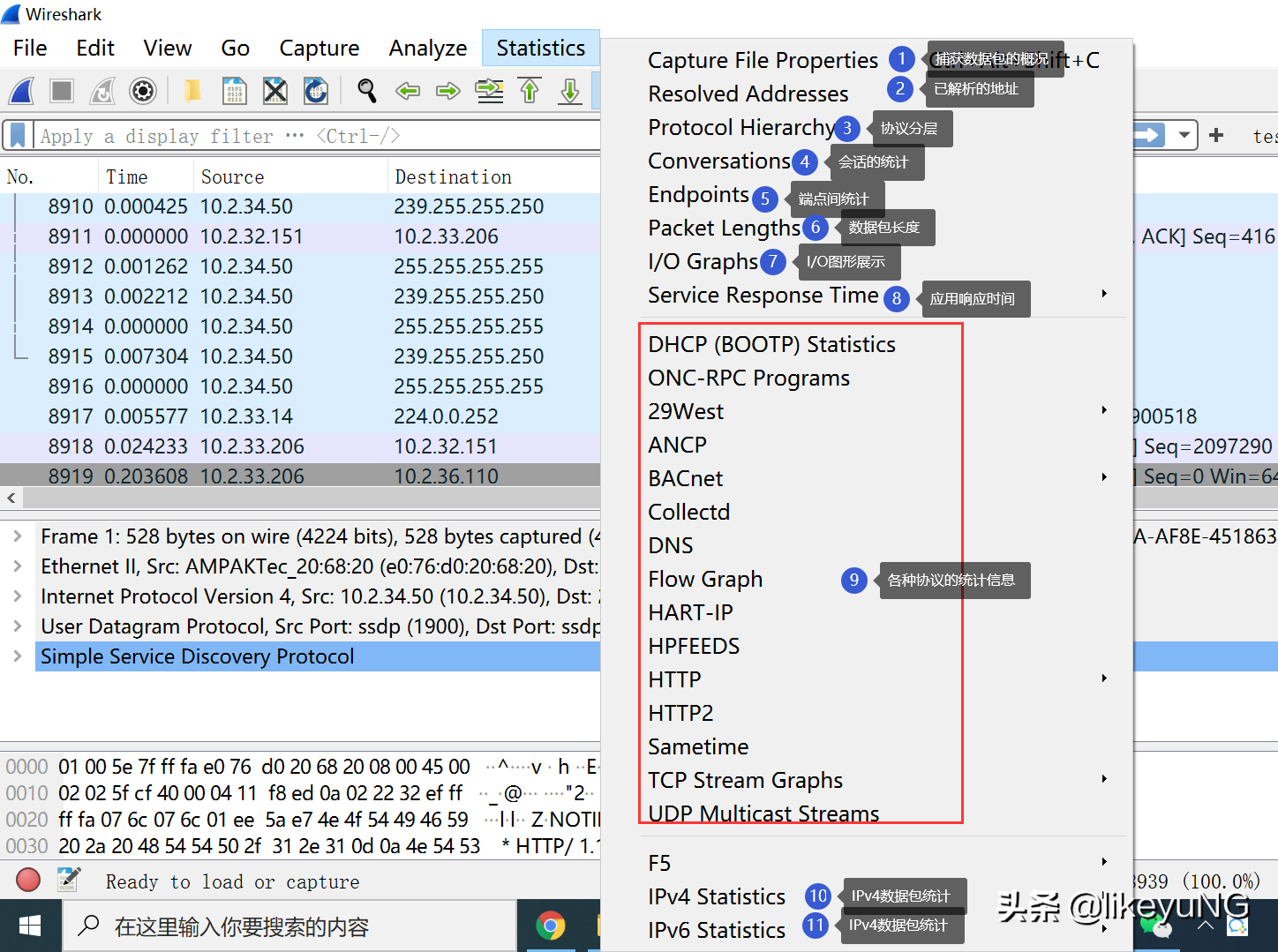Image resolution: width=1278 pixels, height=952 pixels.
Task: Select packet 8917 to 224.0.0.252
Action: tap(300, 416)
